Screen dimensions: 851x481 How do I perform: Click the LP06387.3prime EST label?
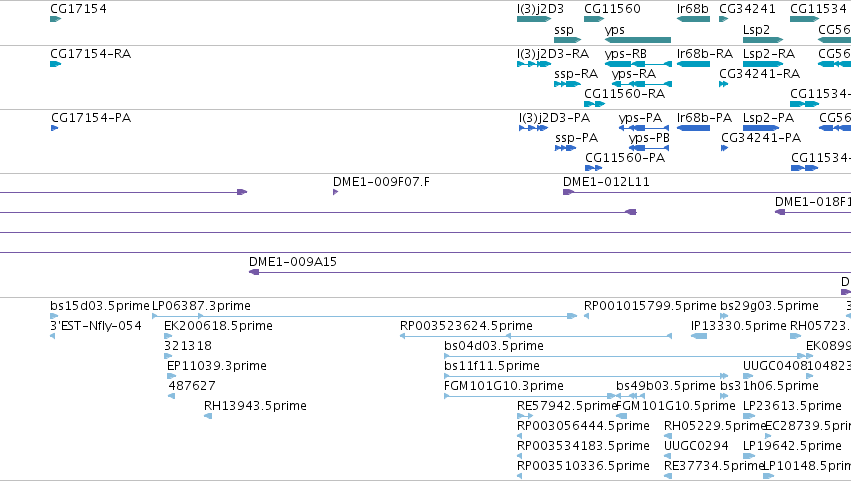[x=201, y=306]
